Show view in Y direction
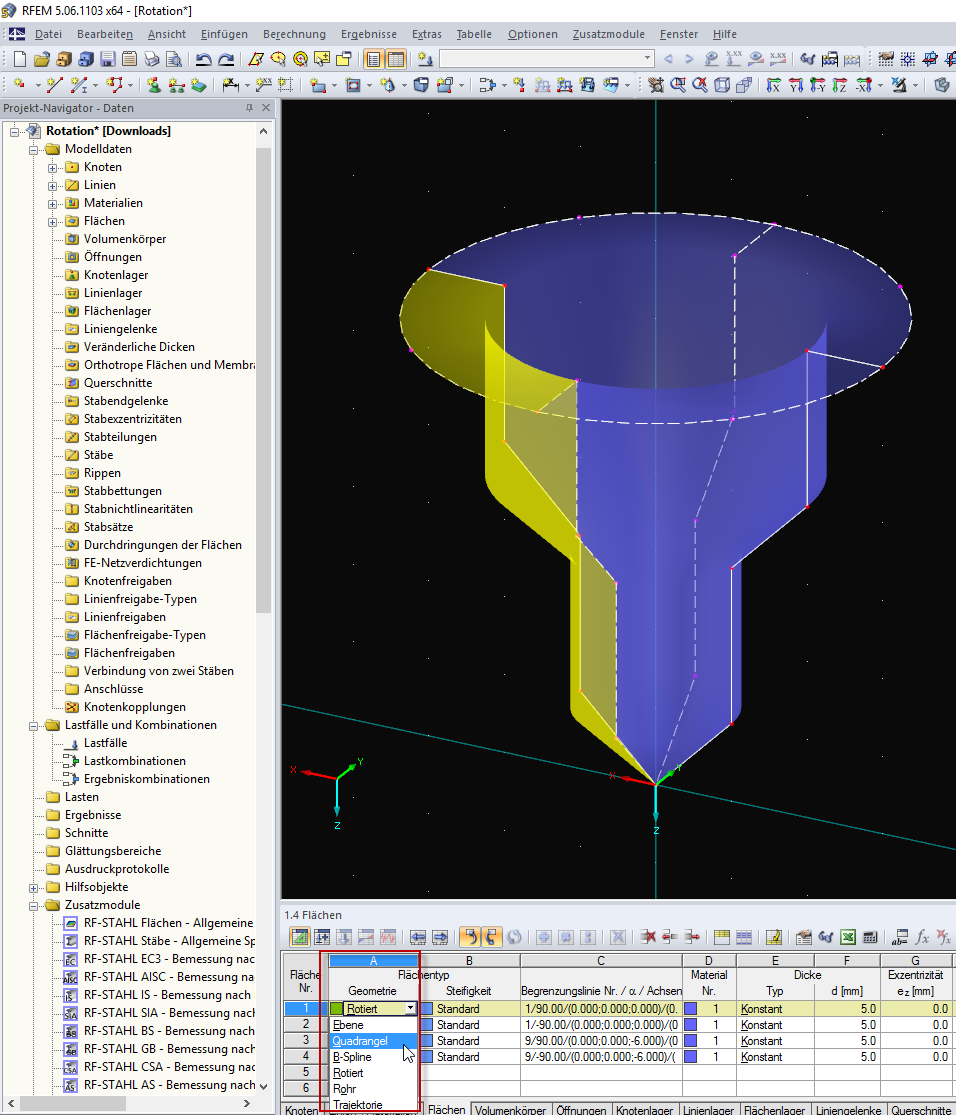Image resolution: width=956 pixels, height=1115 pixels. (795, 85)
